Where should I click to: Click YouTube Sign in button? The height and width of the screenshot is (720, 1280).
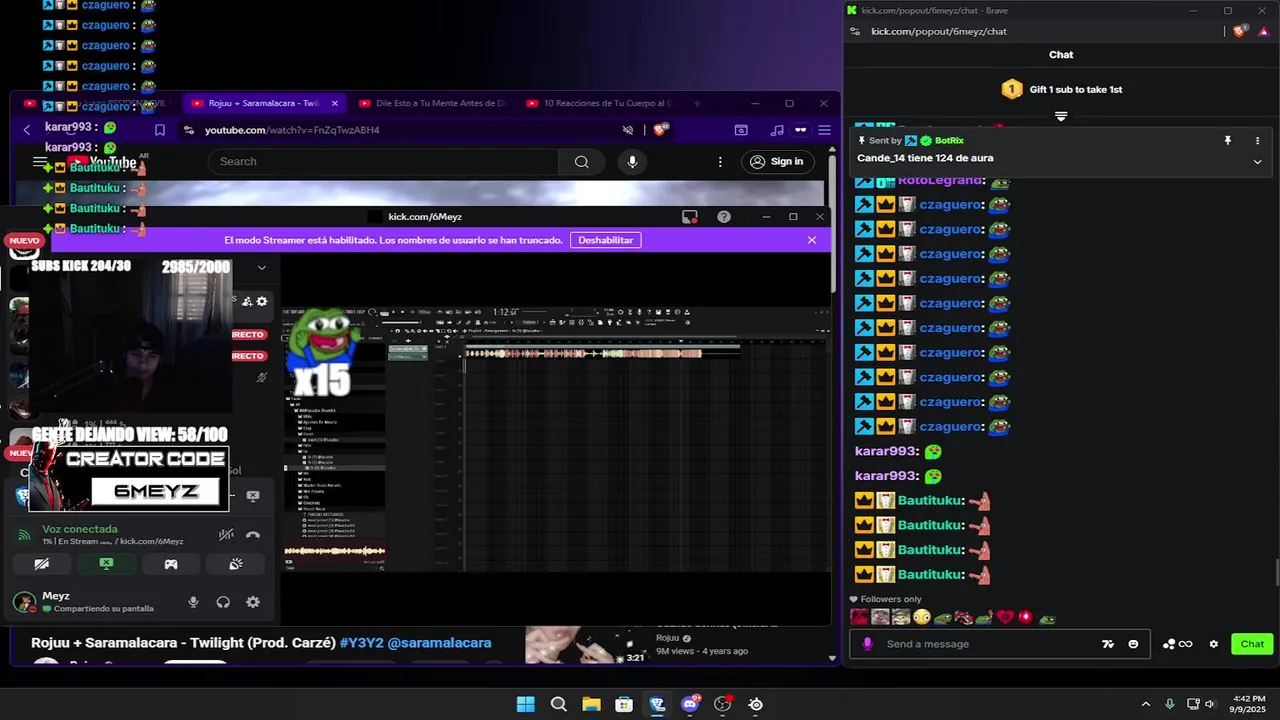777,162
